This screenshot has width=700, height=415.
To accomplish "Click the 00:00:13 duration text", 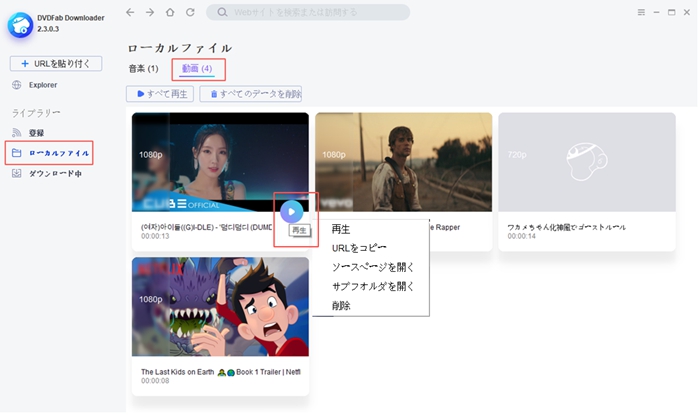I will [155, 236].
